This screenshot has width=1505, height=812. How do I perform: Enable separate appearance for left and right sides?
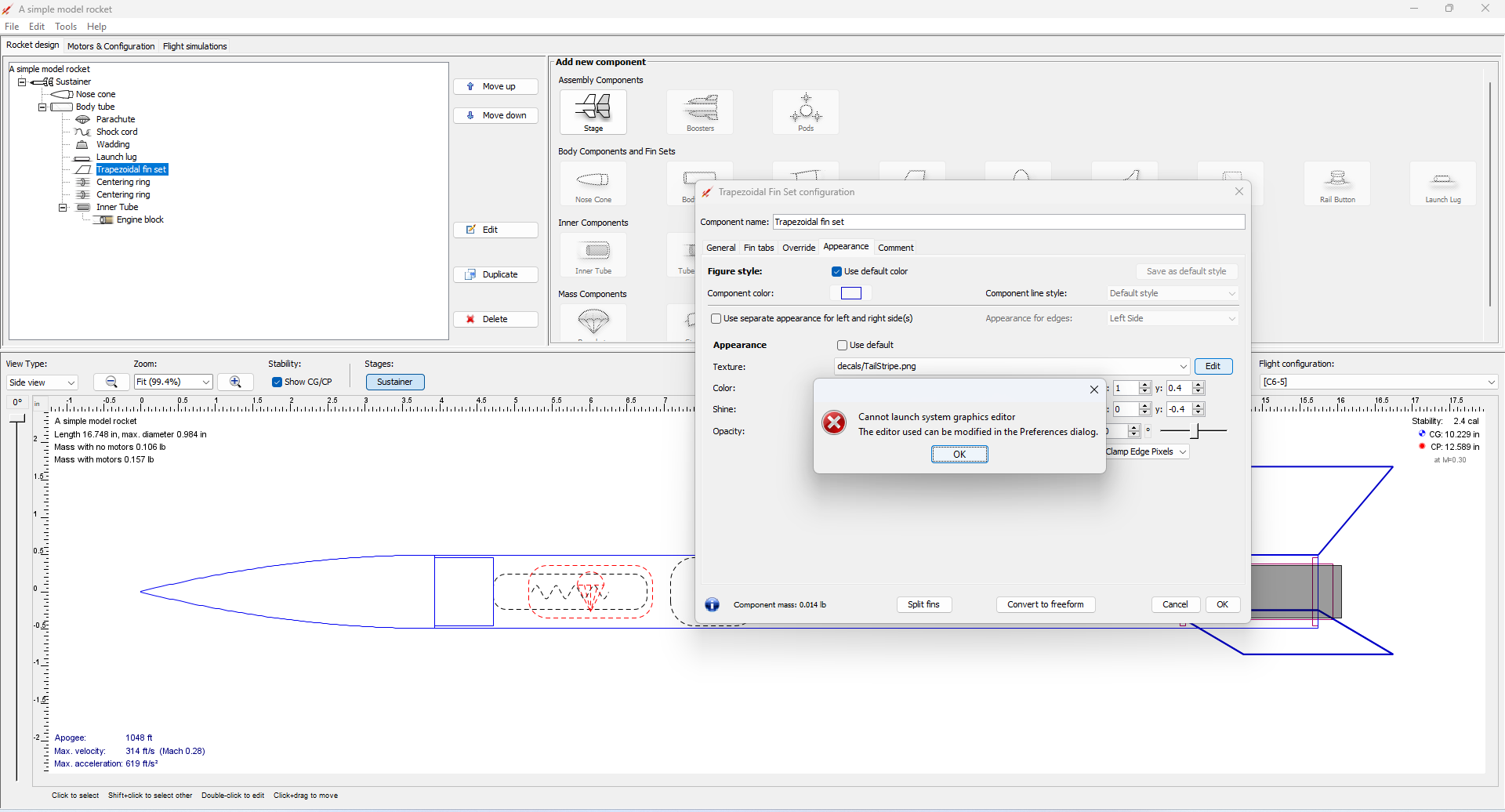click(x=716, y=318)
